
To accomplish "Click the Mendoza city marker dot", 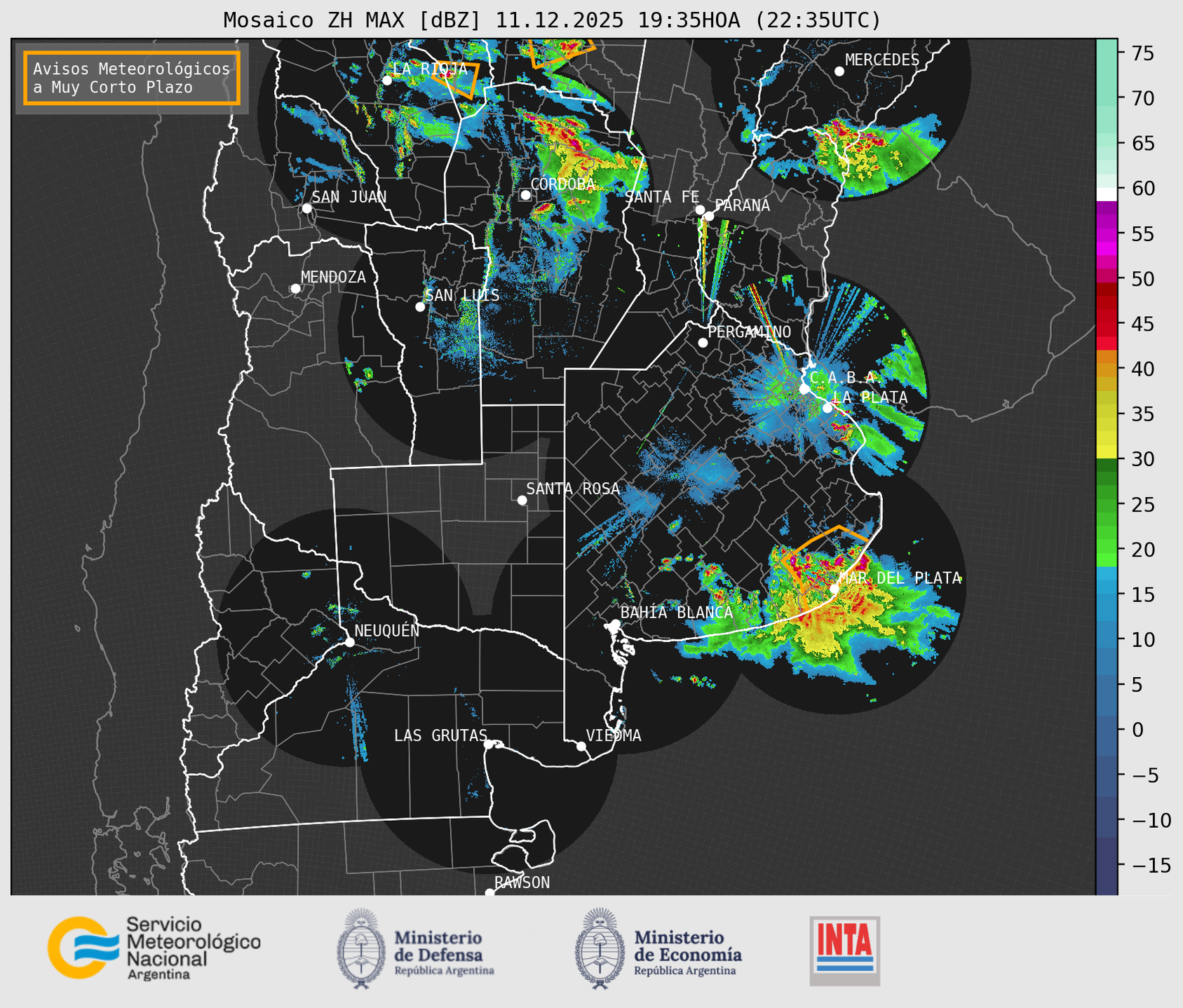I will (295, 289).
